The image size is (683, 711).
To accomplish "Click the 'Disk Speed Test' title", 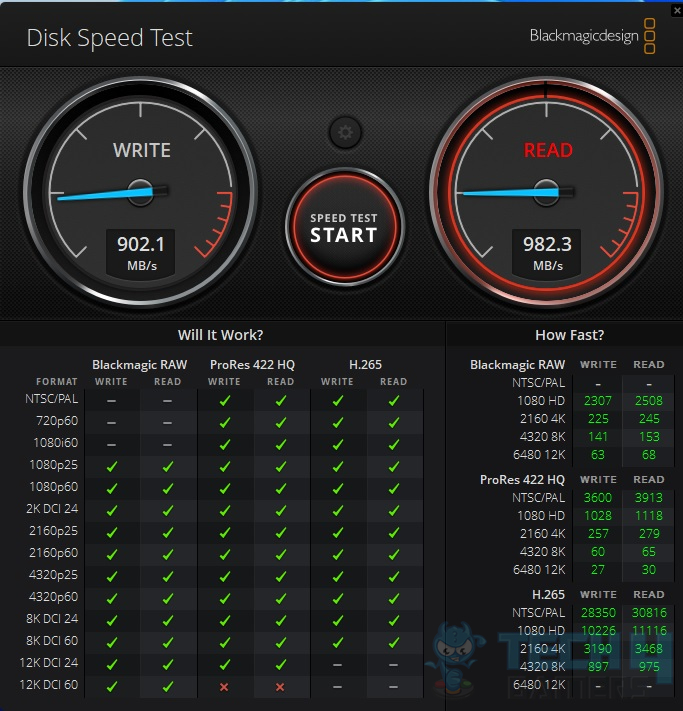I will click(x=110, y=38).
